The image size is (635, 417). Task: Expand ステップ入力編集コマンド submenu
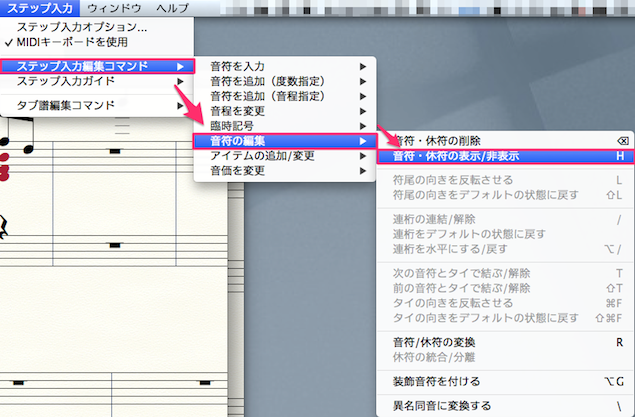97,66
